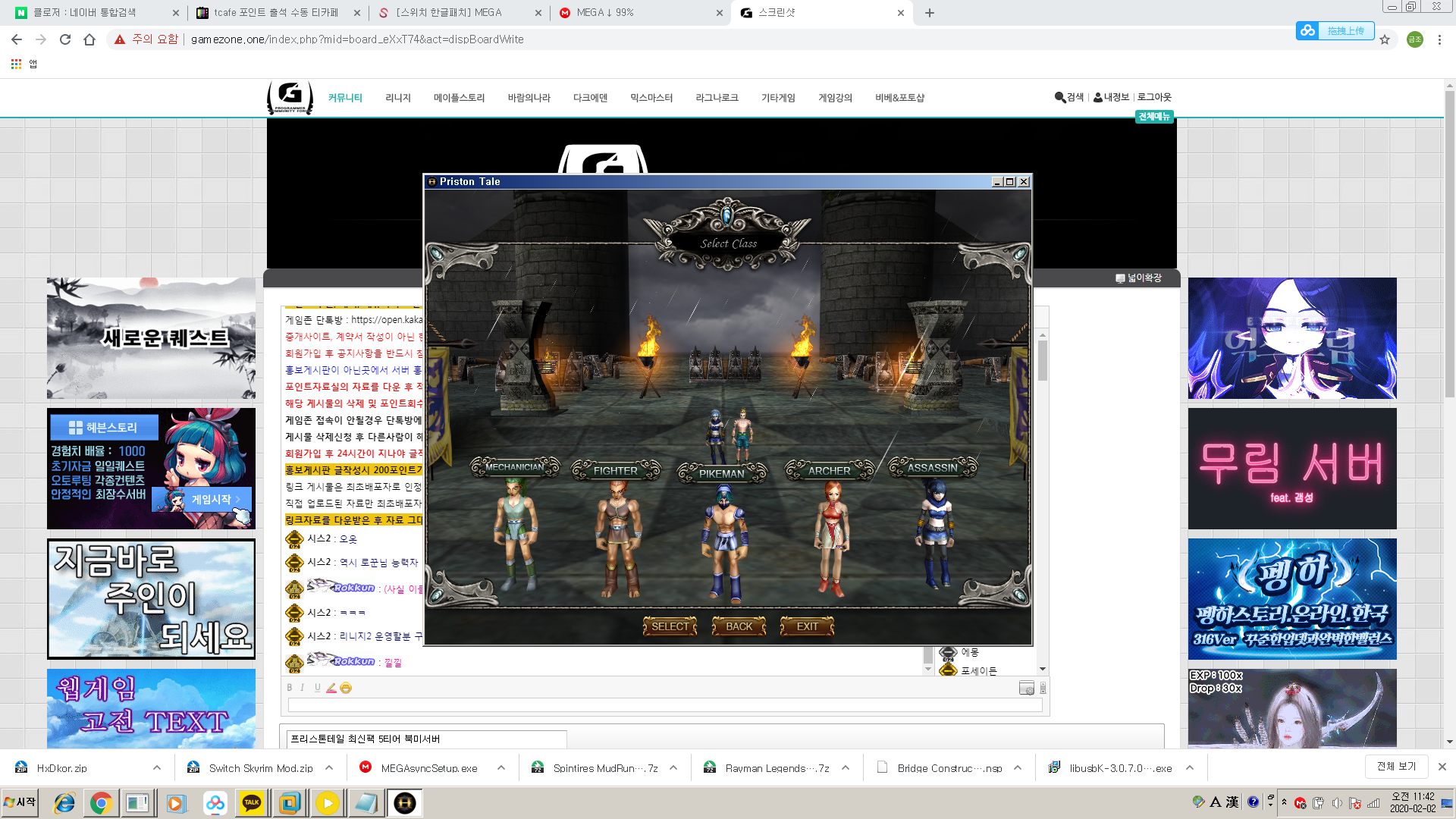Switch to Priston Tale taskbar icon
The height and width of the screenshot is (819, 1456).
click(405, 802)
